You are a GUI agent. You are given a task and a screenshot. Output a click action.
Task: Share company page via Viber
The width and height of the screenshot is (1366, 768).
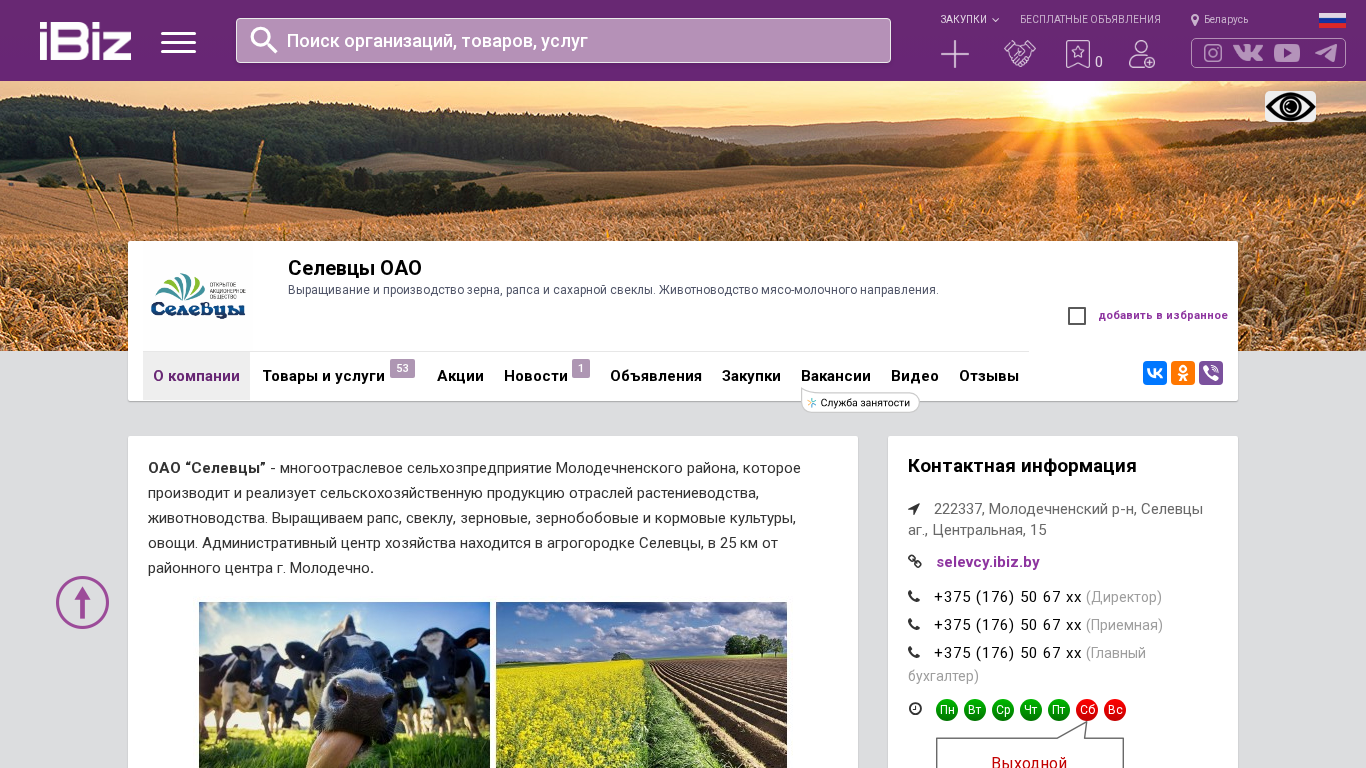pyautogui.click(x=1211, y=373)
